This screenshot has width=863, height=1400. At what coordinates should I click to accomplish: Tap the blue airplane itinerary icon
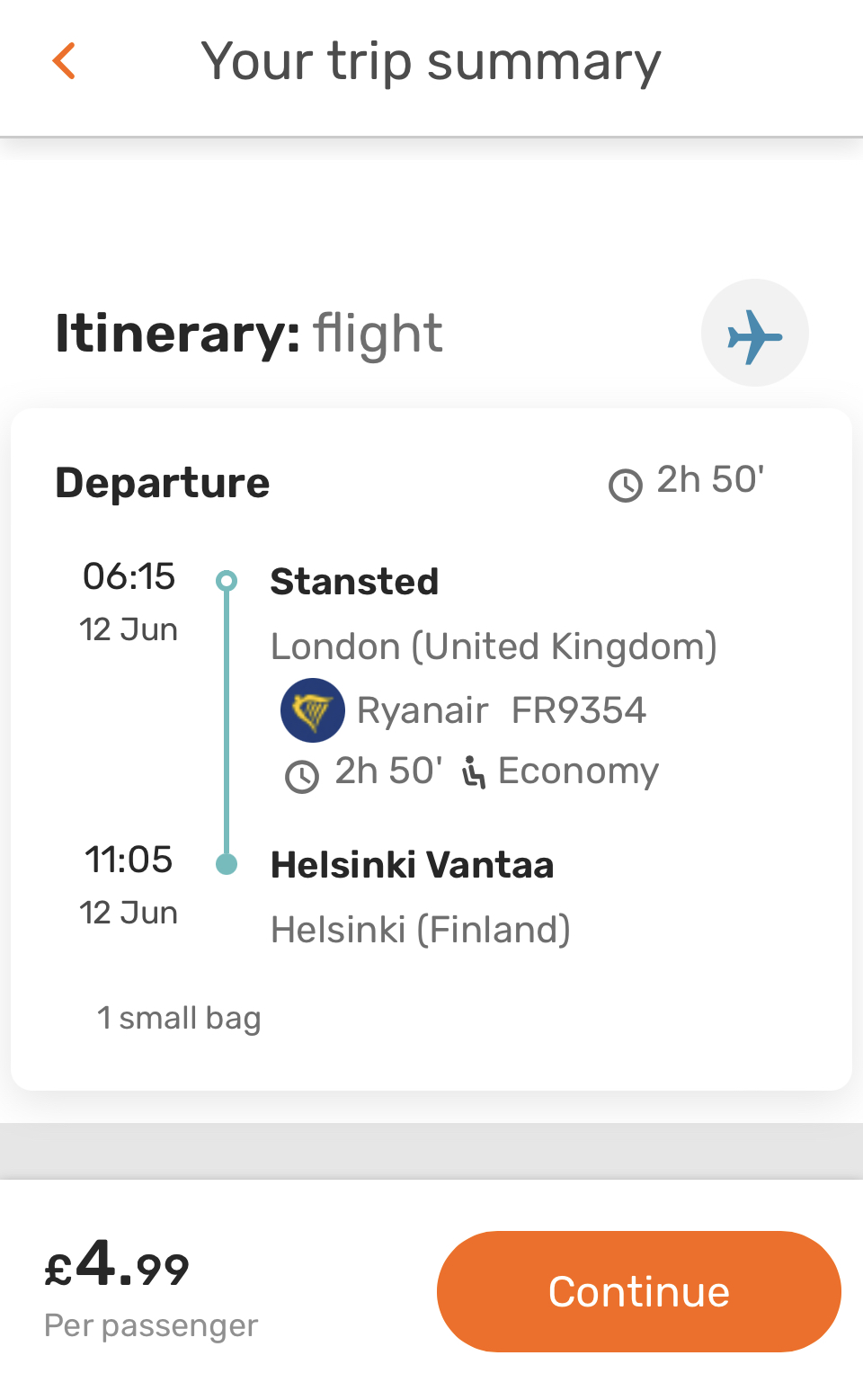(755, 334)
